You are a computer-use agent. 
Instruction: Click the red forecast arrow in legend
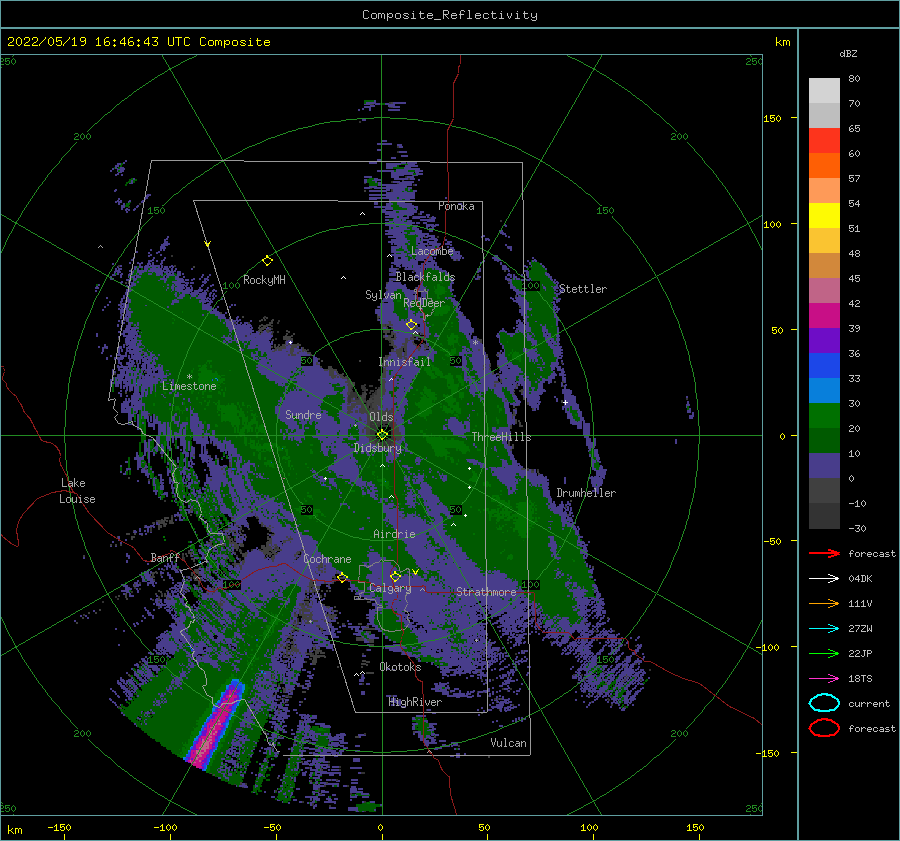[x=824, y=553]
